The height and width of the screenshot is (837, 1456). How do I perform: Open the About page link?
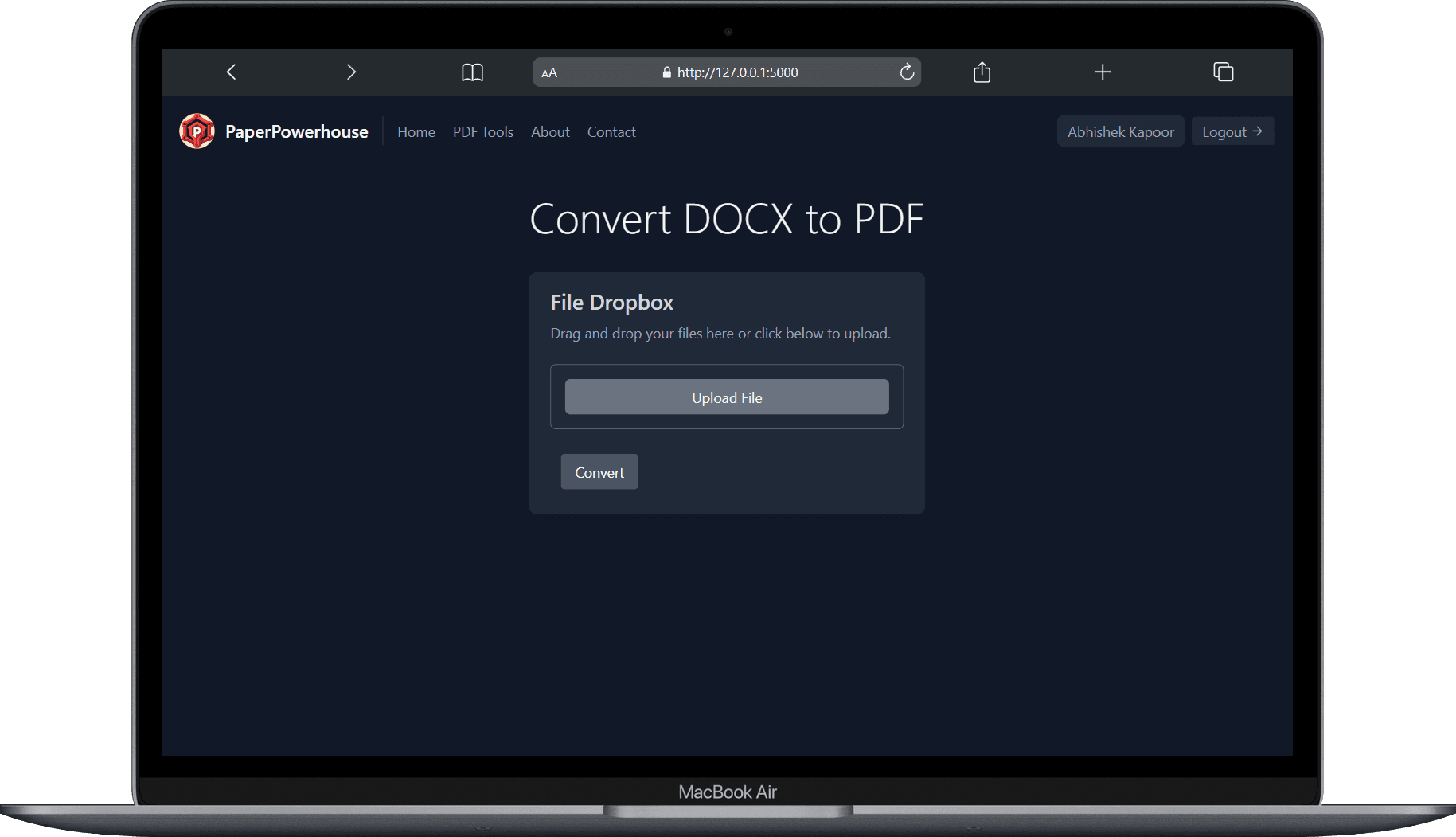(550, 132)
